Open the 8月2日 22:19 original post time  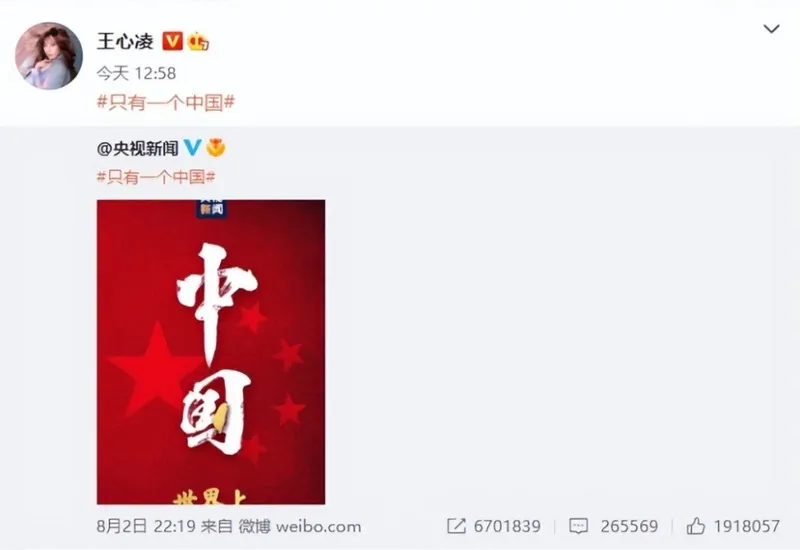[146, 526]
